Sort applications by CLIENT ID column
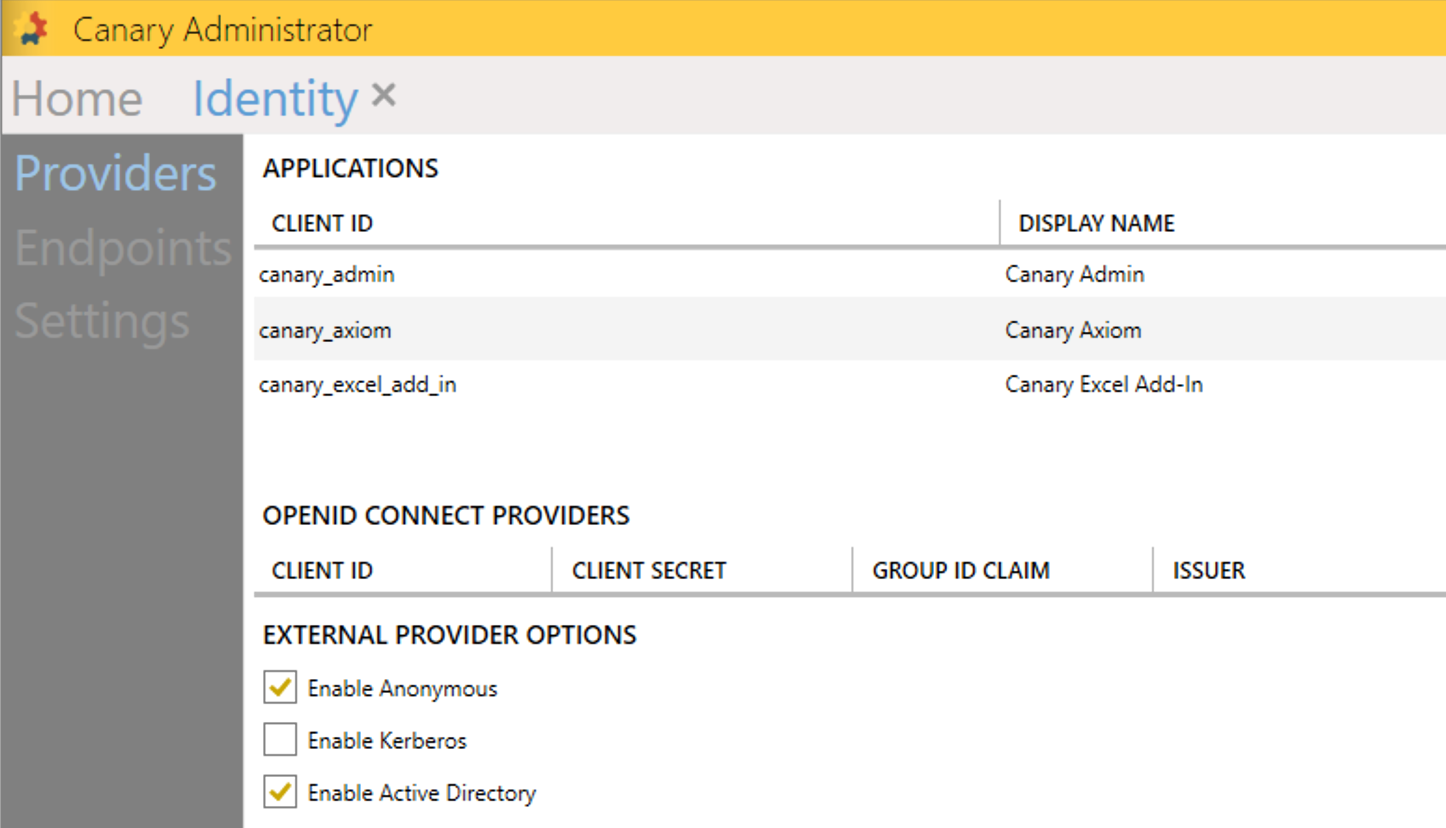 click(322, 223)
